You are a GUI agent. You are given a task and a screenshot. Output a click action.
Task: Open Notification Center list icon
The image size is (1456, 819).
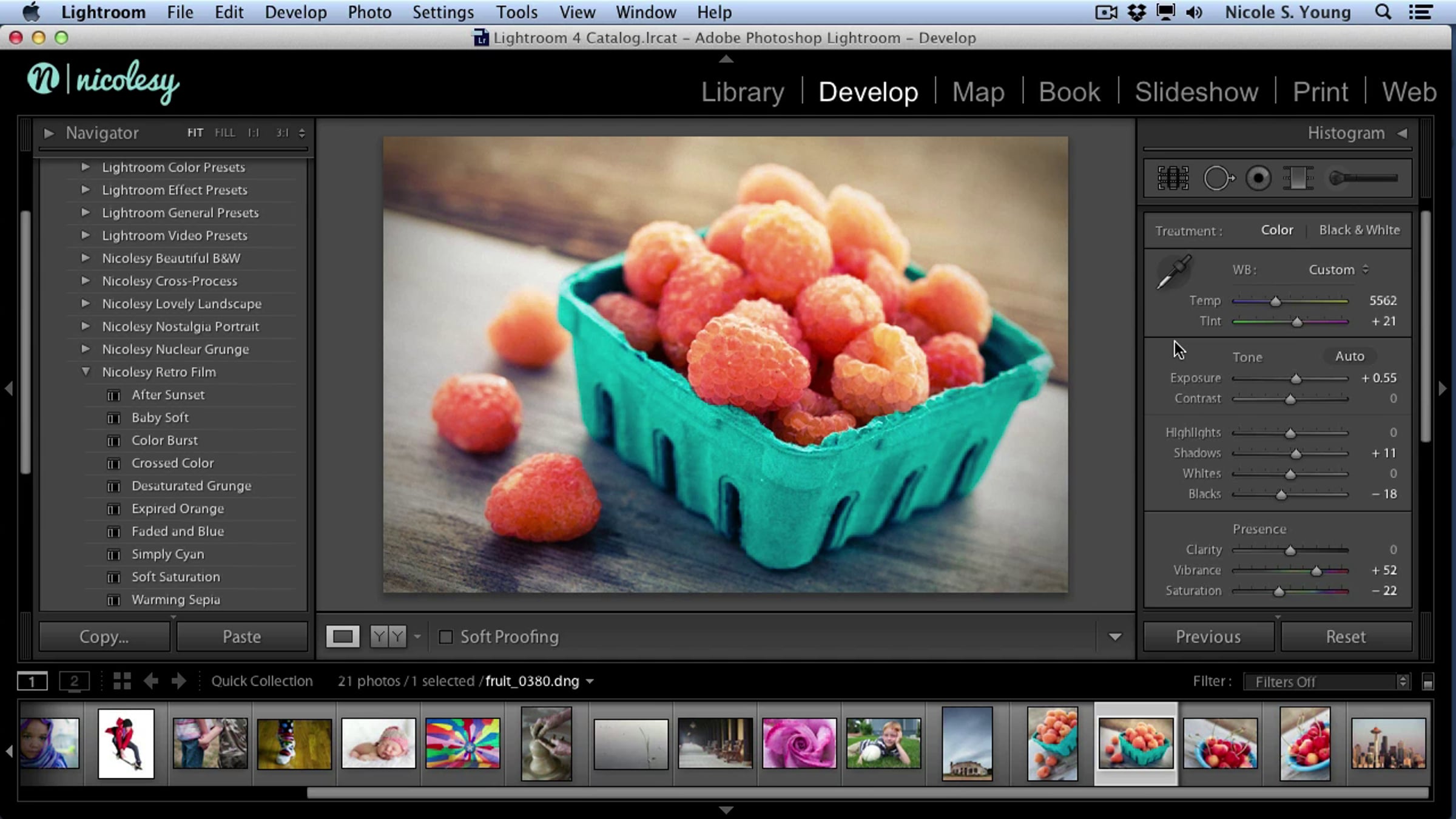click(x=1420, y=12)
